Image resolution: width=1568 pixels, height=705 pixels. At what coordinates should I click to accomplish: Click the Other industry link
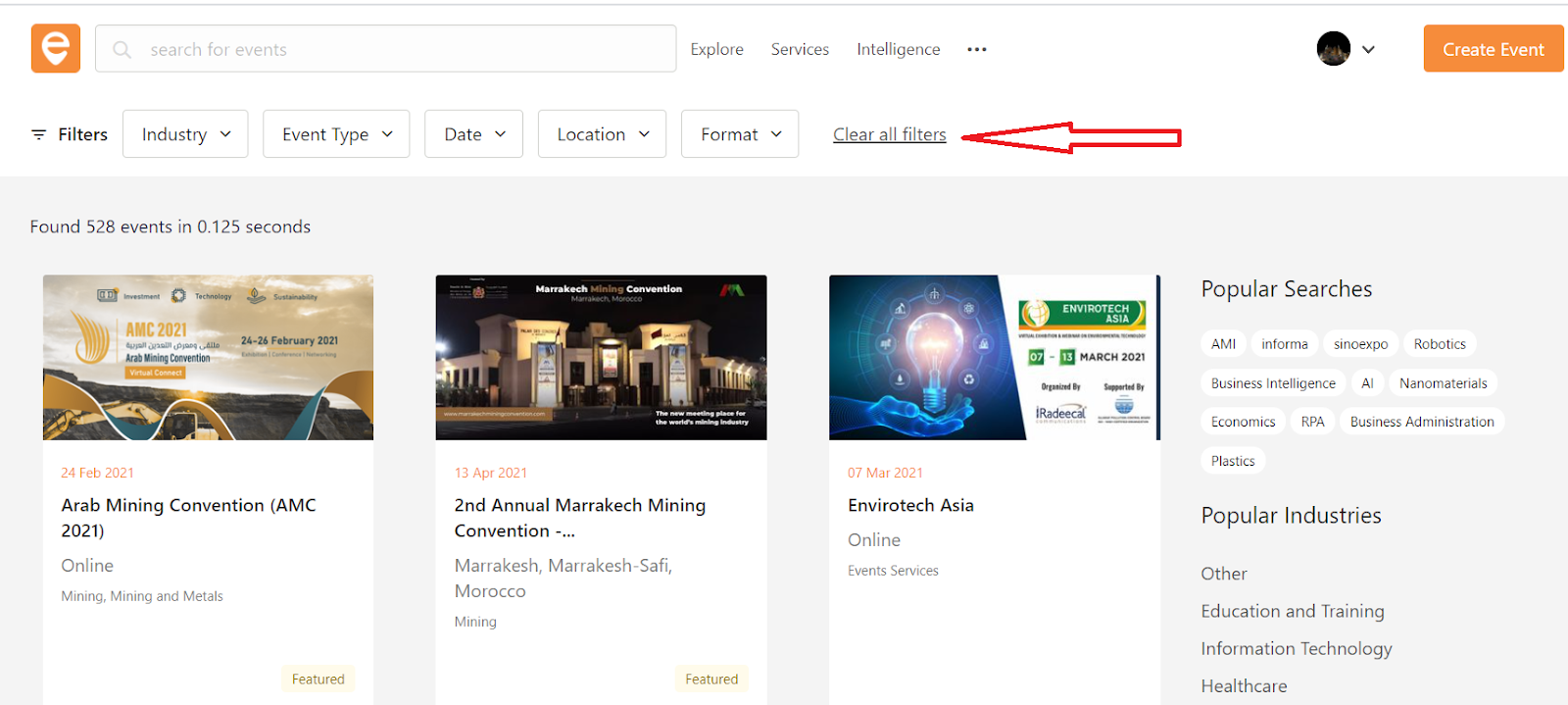point(1224,574)
